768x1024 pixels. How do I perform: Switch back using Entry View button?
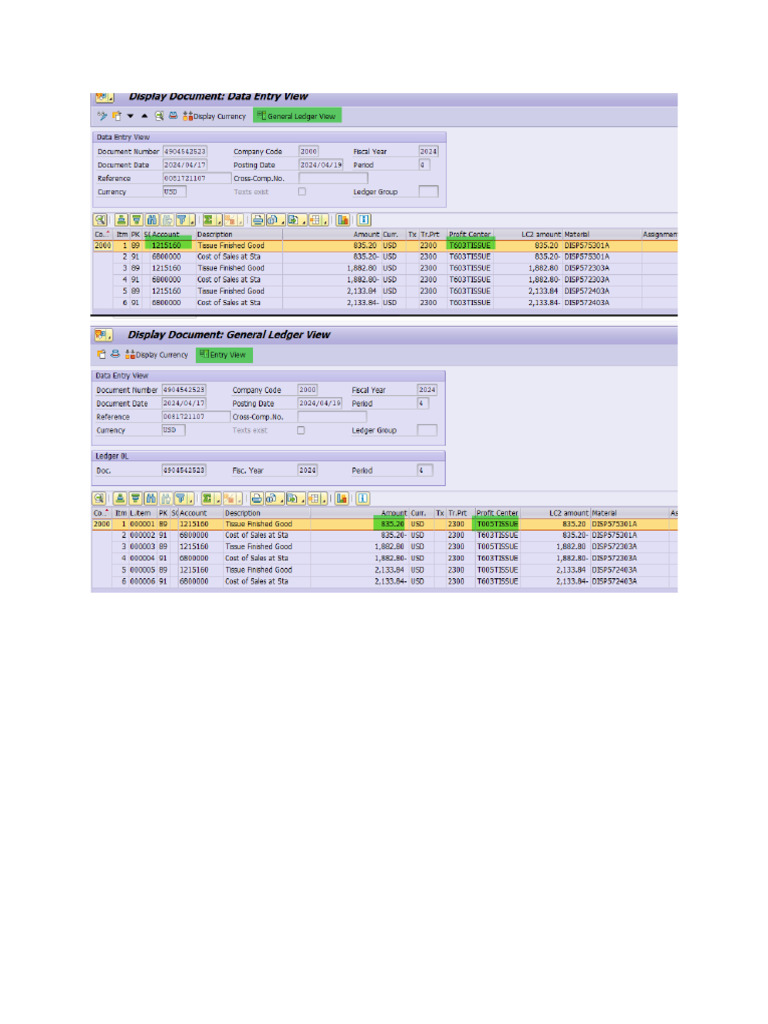[224, 355]
